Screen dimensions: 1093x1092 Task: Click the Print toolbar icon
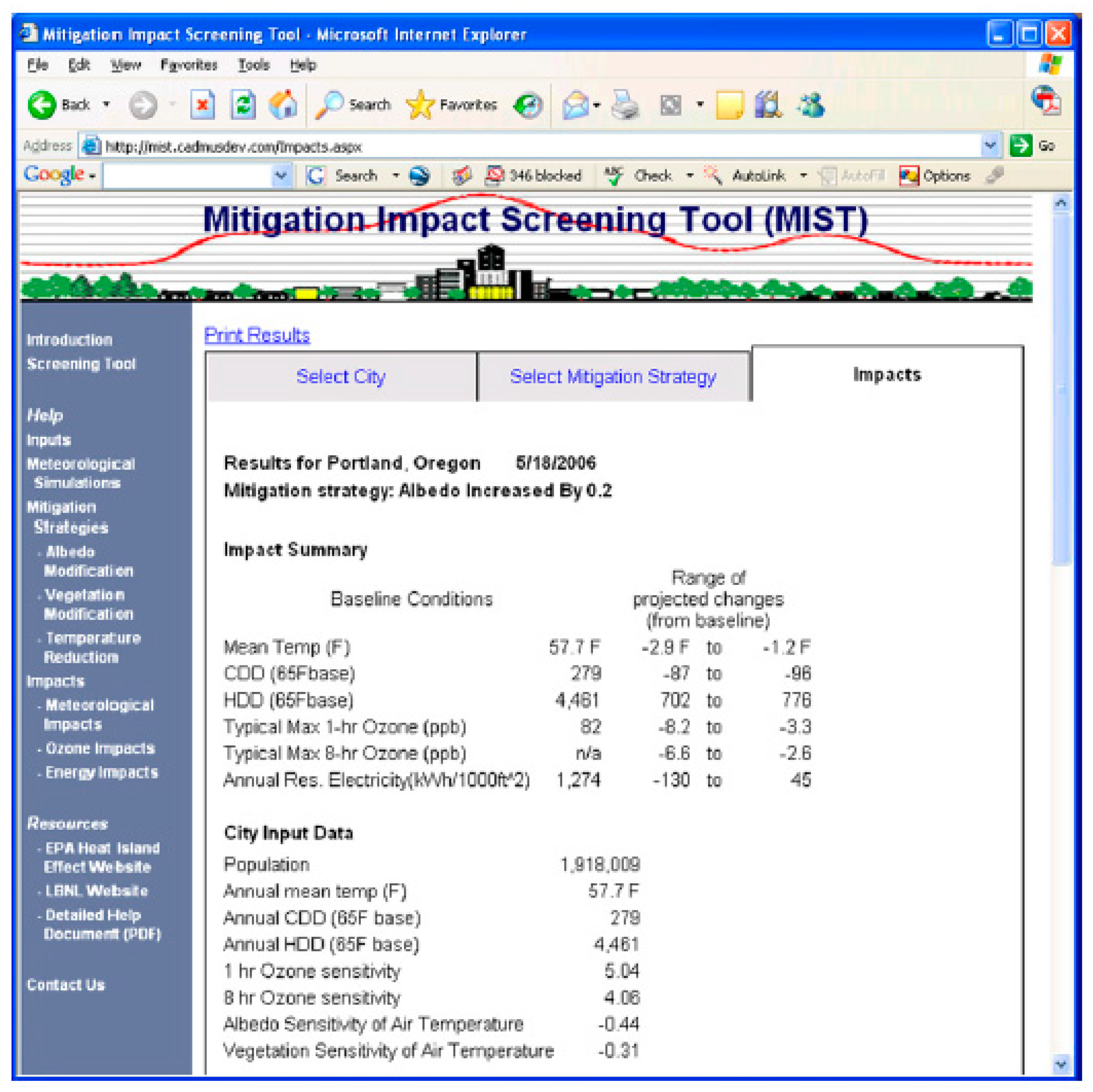point(625,105)
